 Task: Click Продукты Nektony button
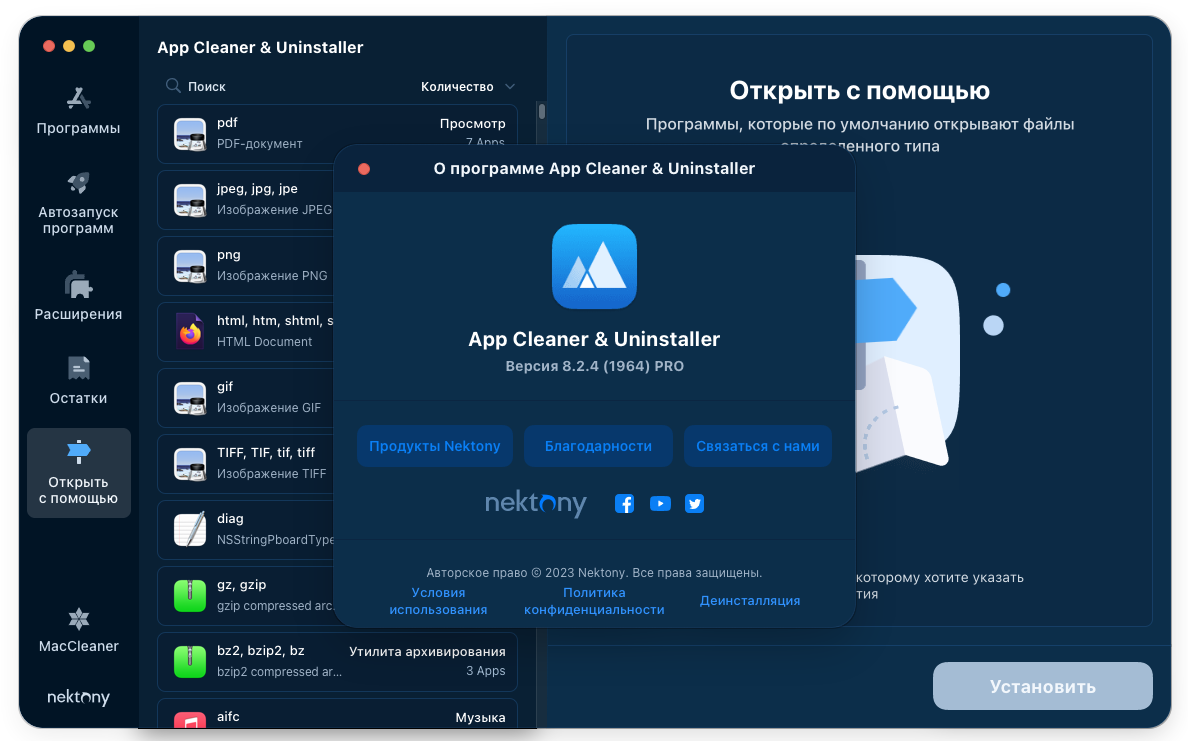click(435, 446)
